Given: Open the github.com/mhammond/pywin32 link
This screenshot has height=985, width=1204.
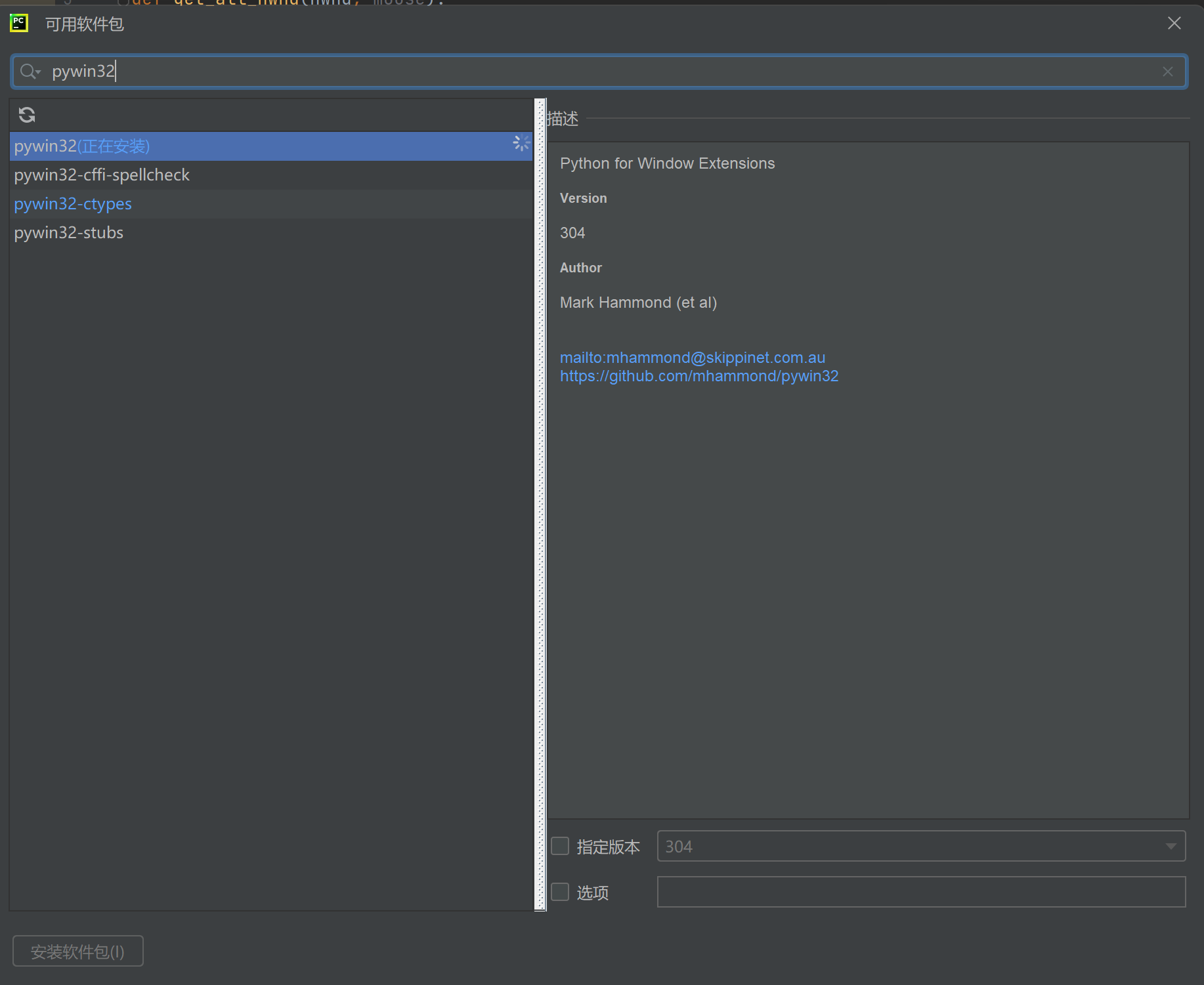Looking at the screenshot, I should 699,376.
